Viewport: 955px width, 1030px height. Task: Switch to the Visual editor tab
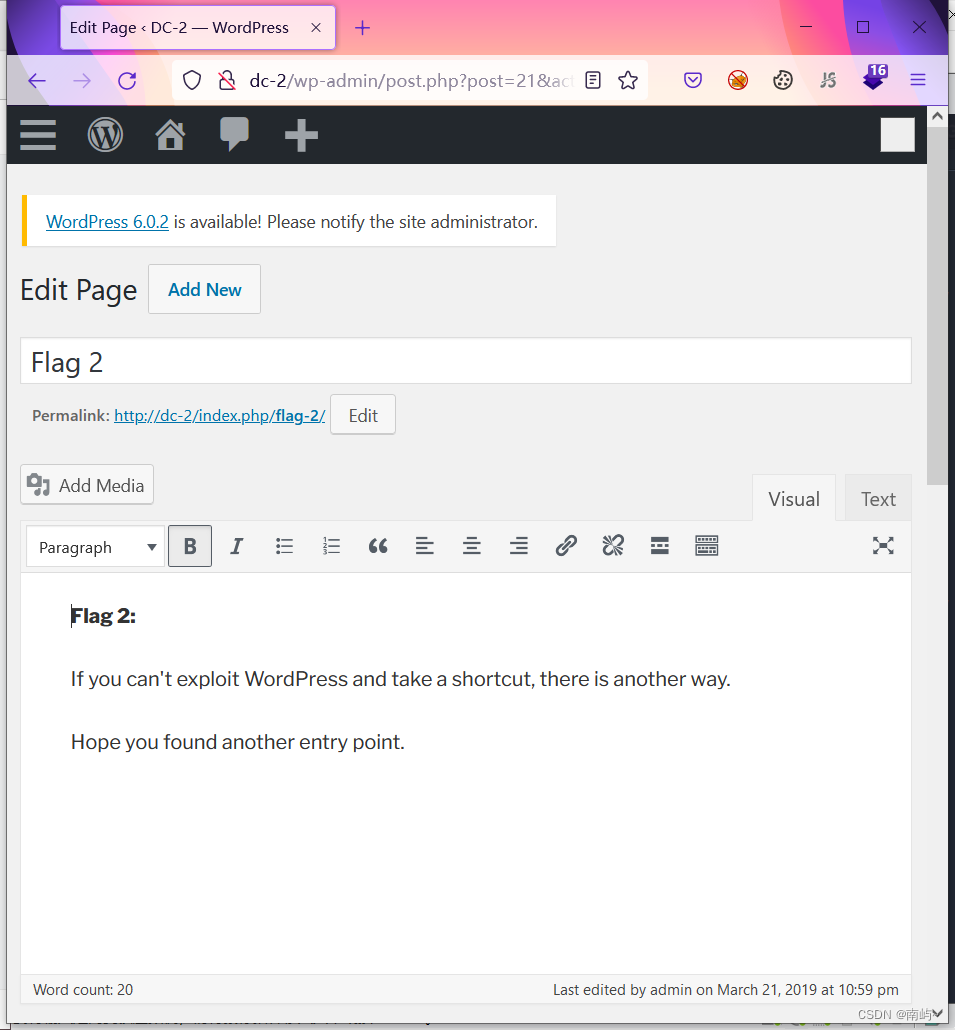point(793,499)
